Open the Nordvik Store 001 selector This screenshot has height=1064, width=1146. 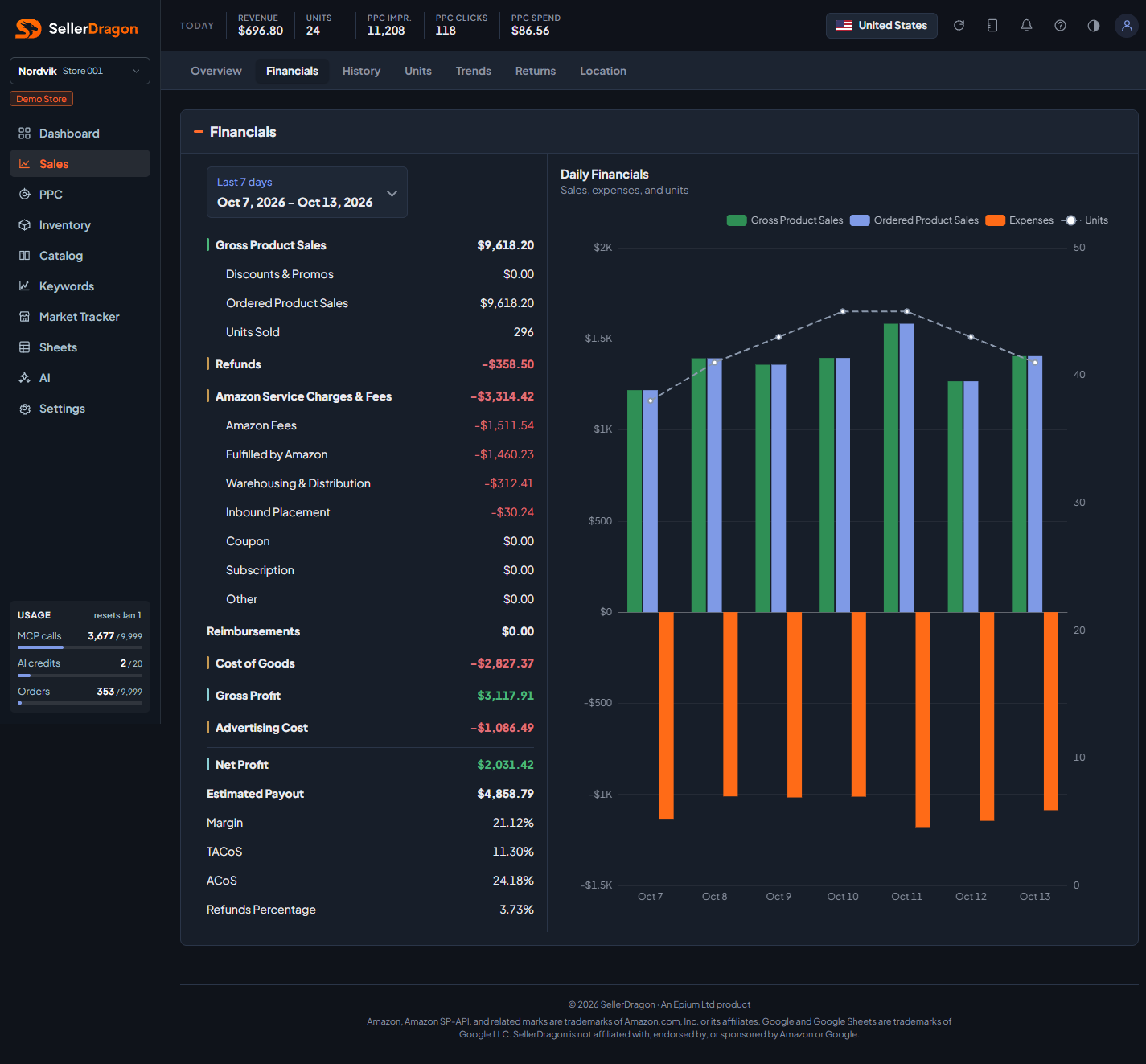pos(80,71)
